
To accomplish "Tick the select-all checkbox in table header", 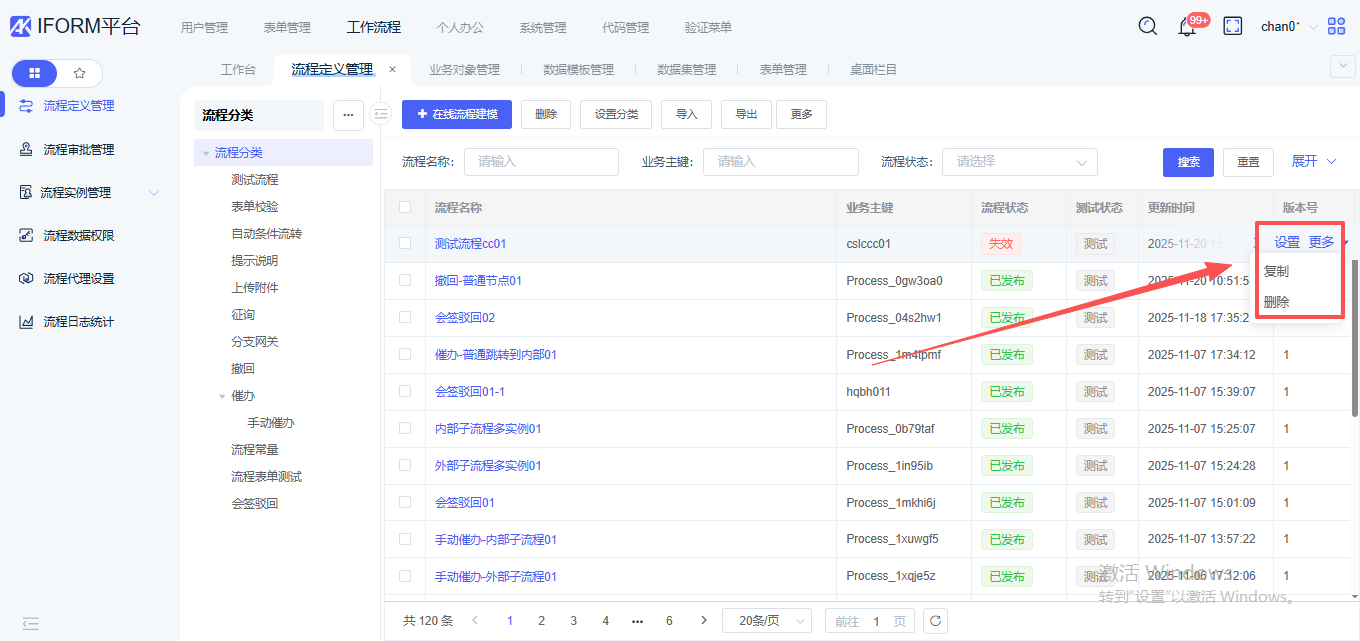I will pyautogui.click(x=405, y=207).
